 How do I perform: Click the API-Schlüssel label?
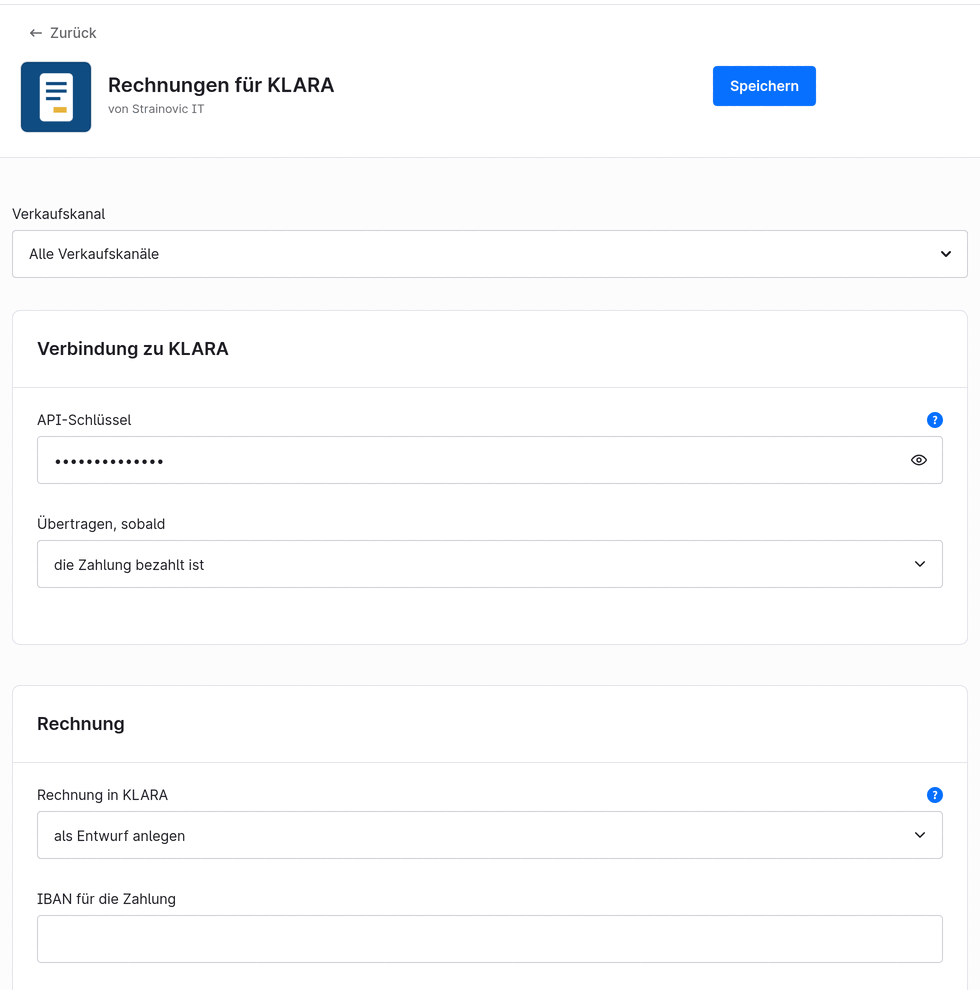tap(84, 420)
